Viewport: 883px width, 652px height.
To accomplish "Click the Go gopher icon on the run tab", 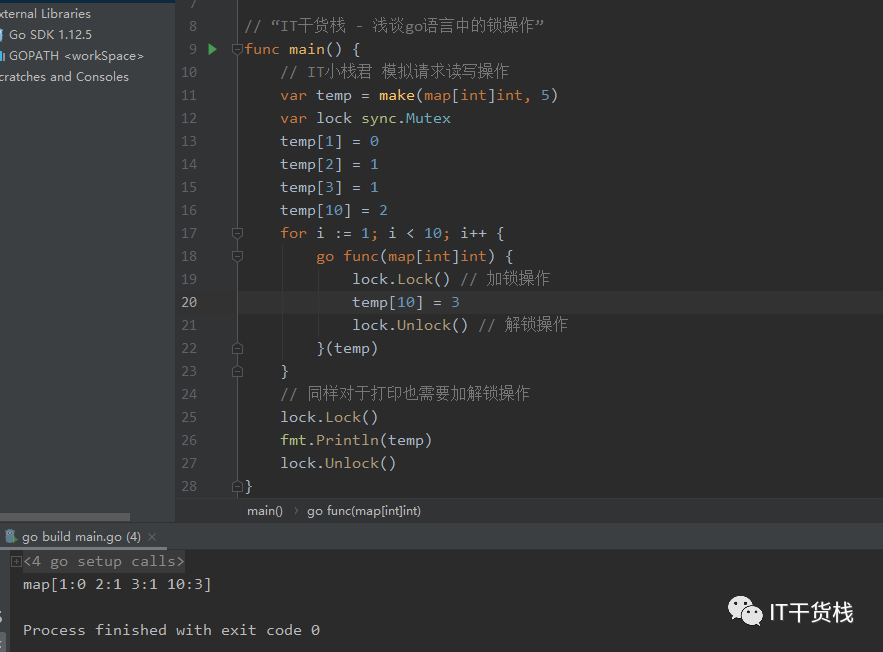I will point(11,536).
